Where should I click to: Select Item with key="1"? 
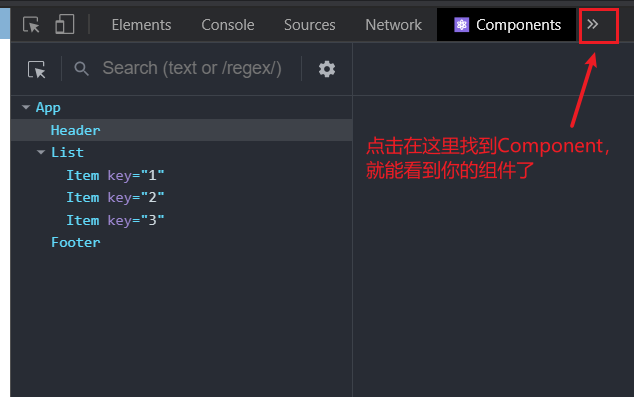[115, 175]
